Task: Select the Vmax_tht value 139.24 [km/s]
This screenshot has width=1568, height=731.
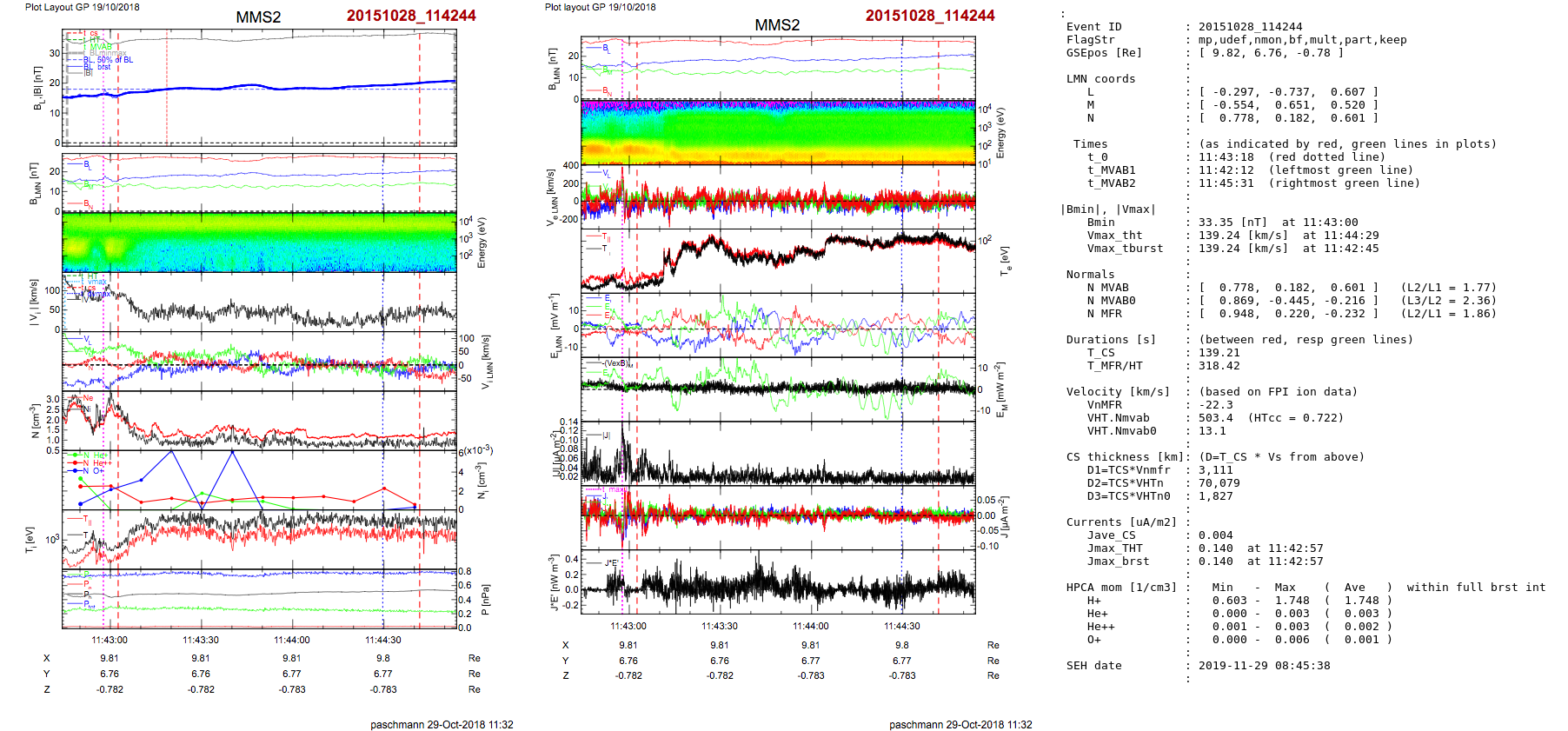Action: tap(1243, 236)
